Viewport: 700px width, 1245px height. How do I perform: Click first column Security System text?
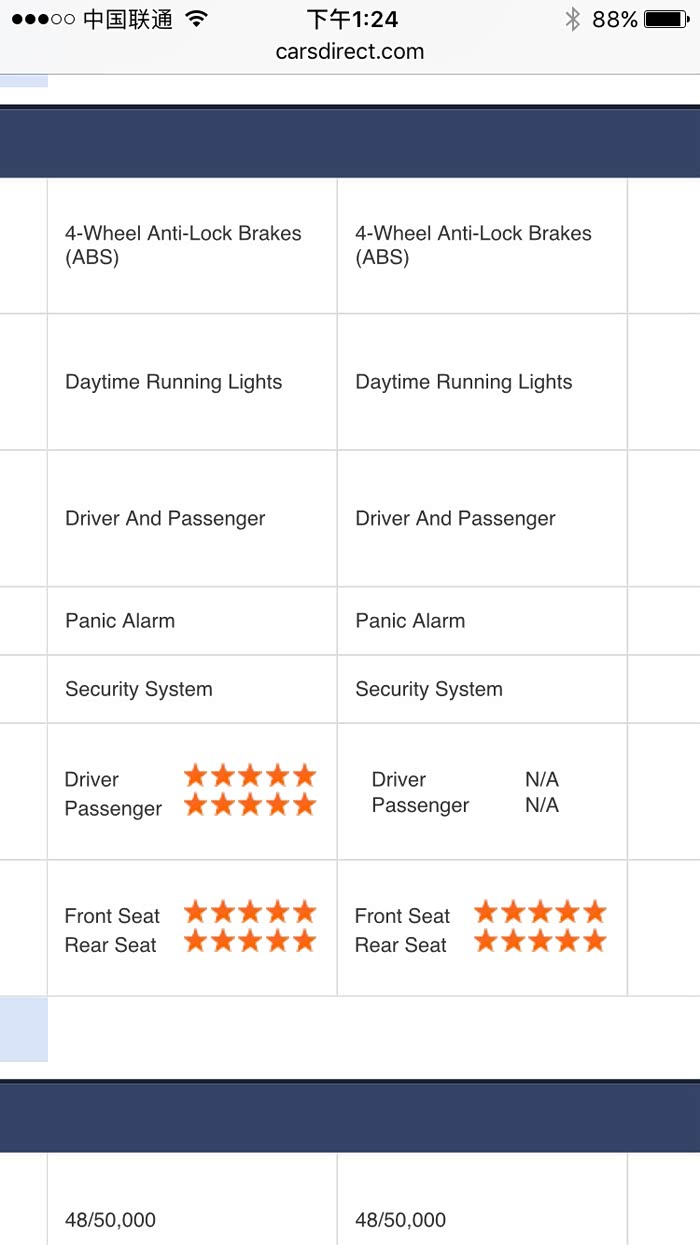[x=139, y=689]
